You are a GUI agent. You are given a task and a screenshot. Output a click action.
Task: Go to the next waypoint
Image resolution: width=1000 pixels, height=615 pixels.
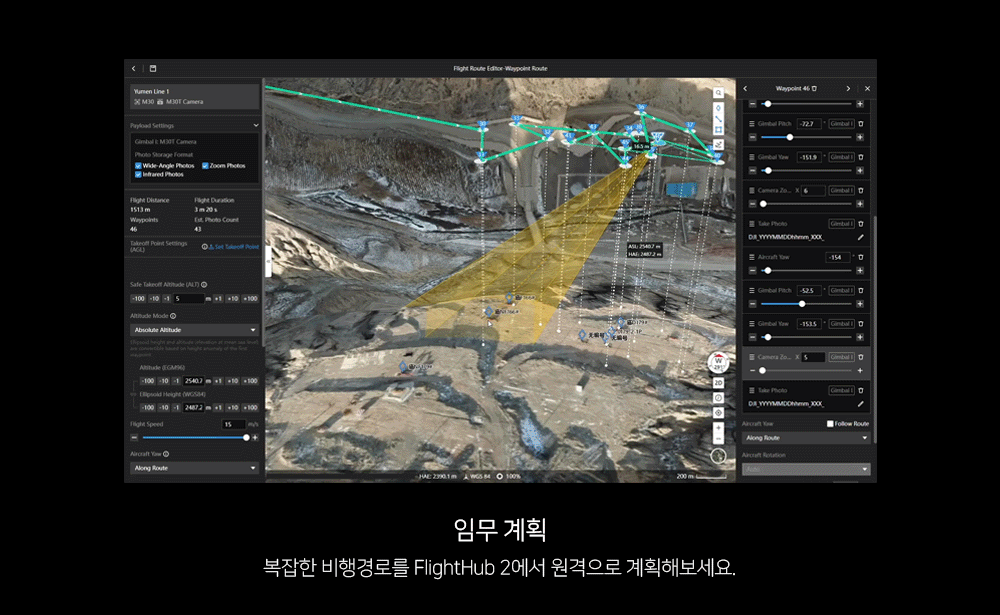coord(848,89)
